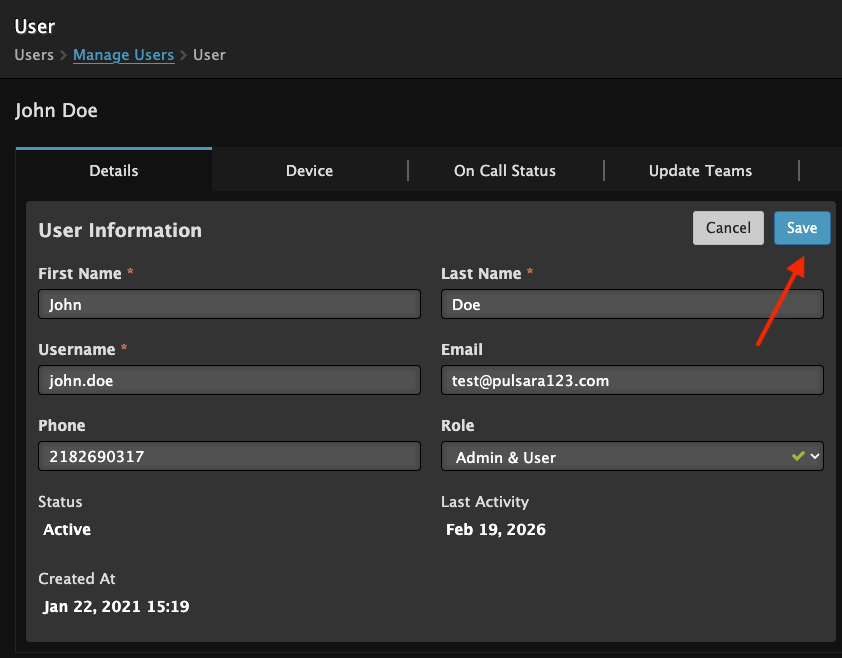
Task: Focus the First Name field containing John
Action: (x=229, y=305)
